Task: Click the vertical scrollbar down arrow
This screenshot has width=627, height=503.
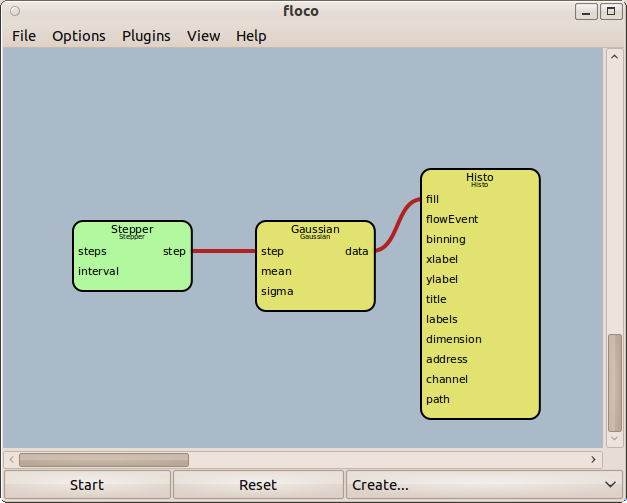Action: [615, 439]
